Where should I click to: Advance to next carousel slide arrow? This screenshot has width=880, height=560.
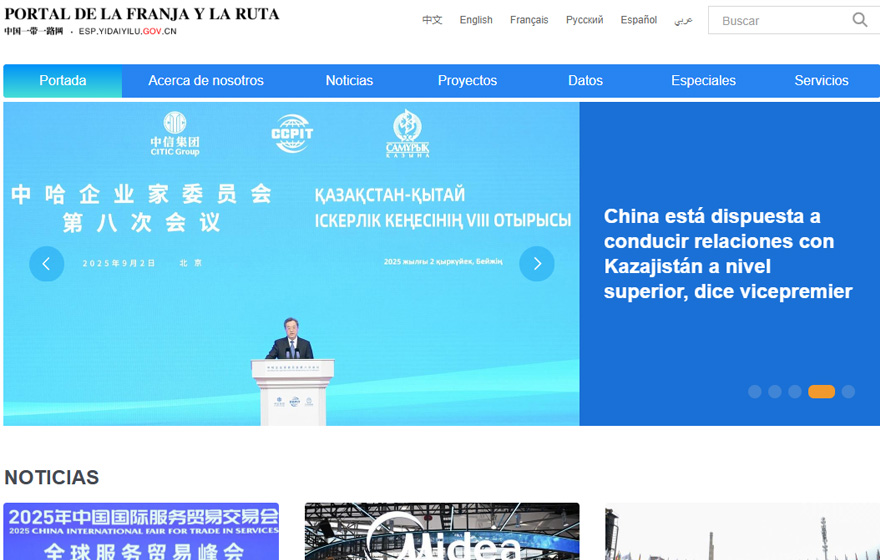pos(537,264)
